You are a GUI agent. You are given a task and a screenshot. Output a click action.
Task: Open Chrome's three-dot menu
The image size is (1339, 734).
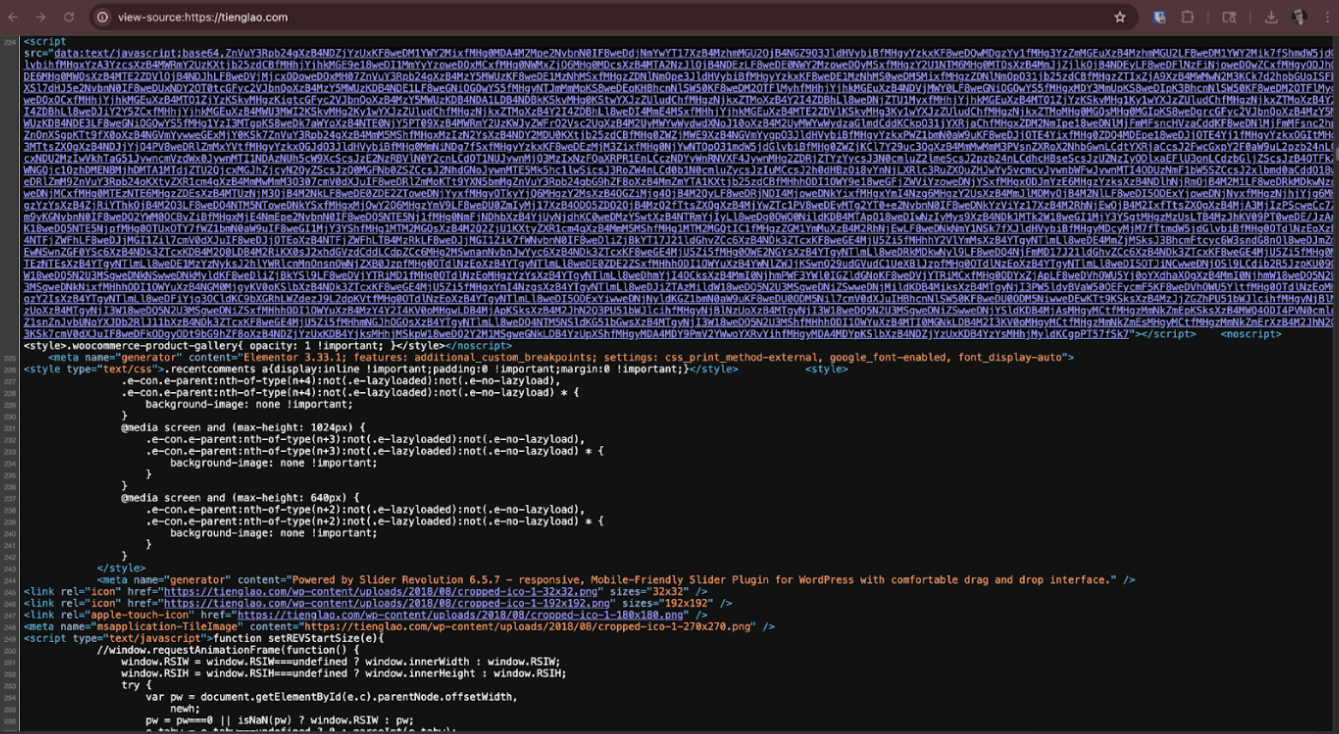1327,17
